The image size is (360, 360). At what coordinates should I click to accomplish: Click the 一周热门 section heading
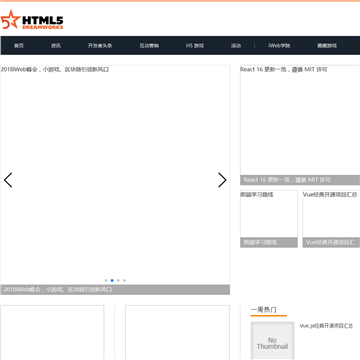pyautogui.click(x=264, y=310)
